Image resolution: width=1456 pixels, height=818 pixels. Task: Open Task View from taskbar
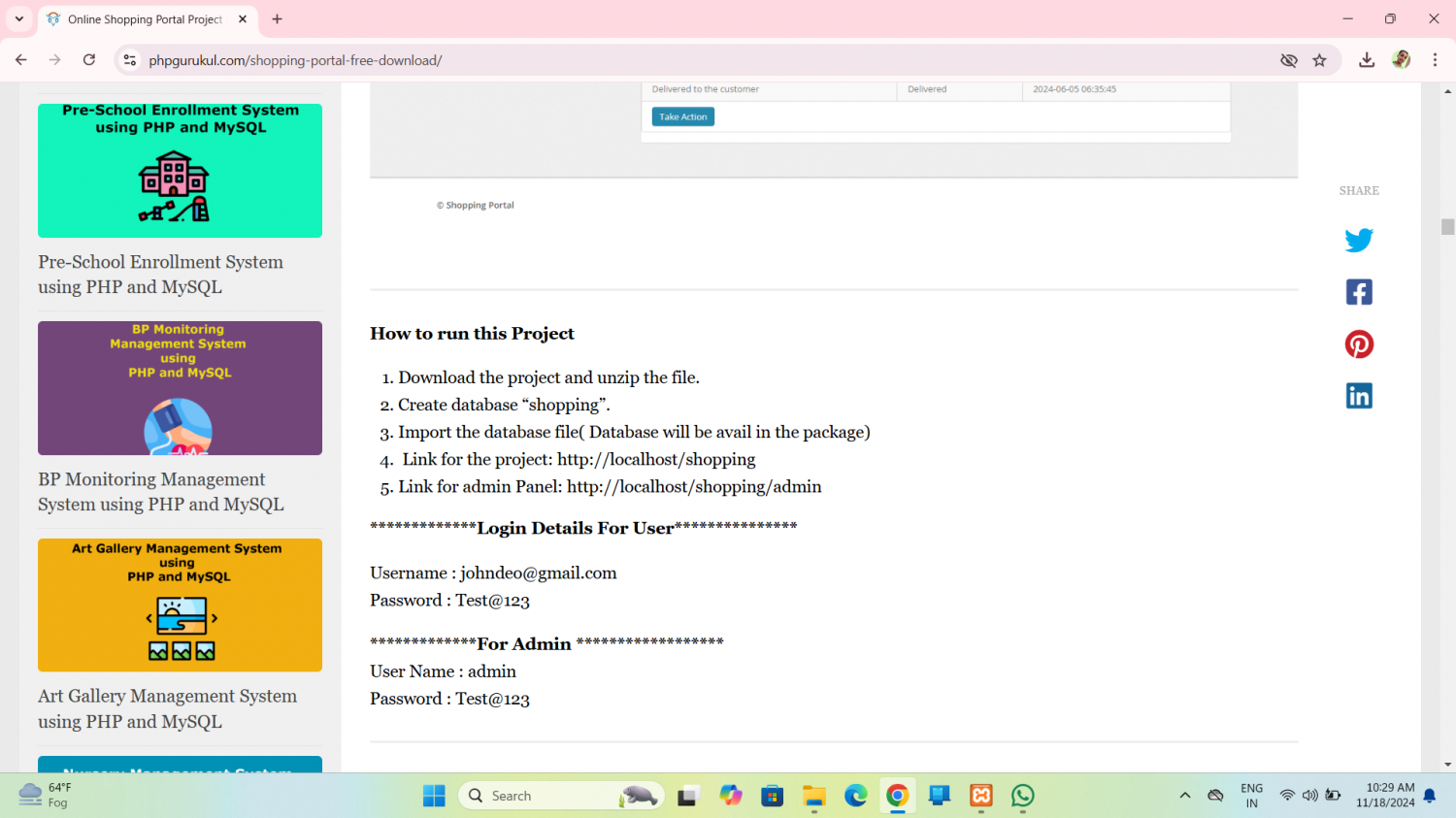(x=688, y=796)
